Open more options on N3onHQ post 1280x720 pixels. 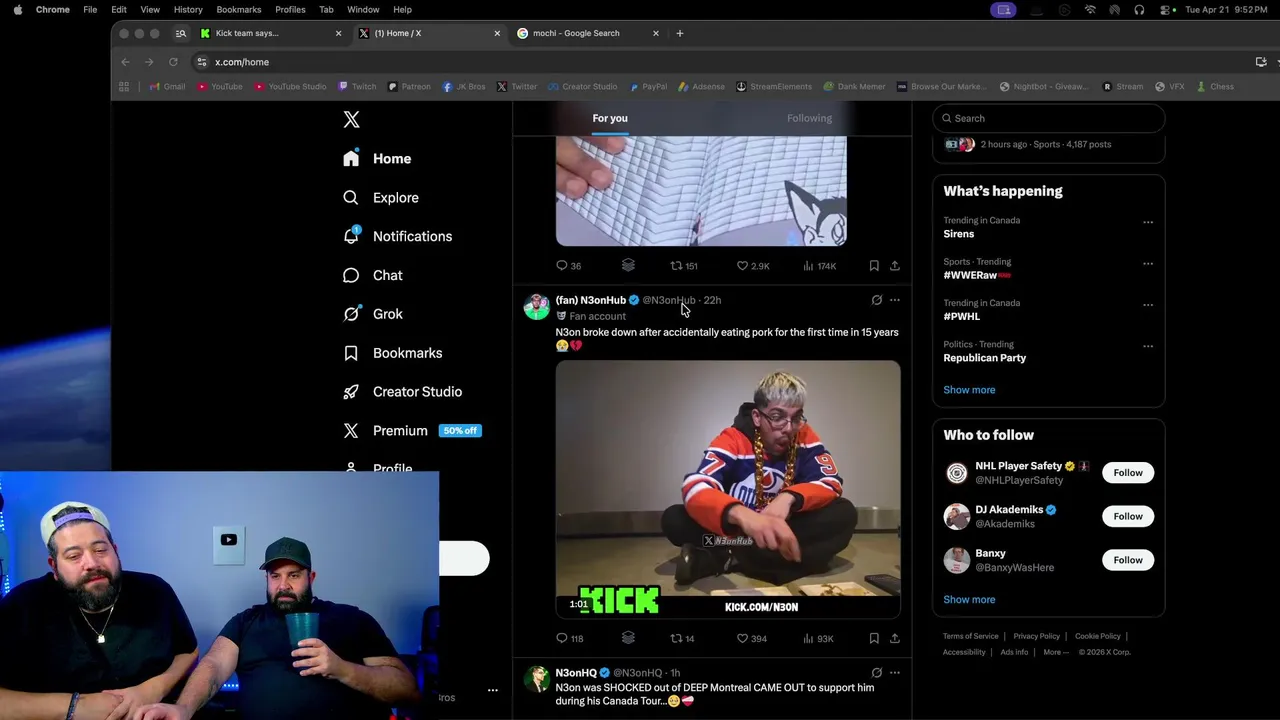(895, 673)
